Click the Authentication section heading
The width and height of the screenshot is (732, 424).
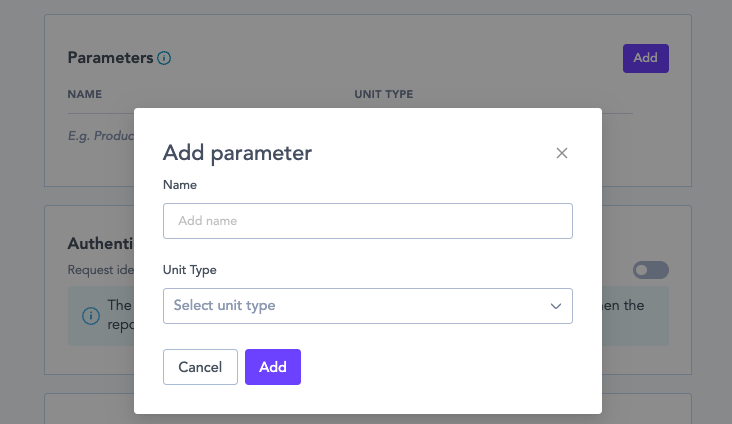pos(100,244)
